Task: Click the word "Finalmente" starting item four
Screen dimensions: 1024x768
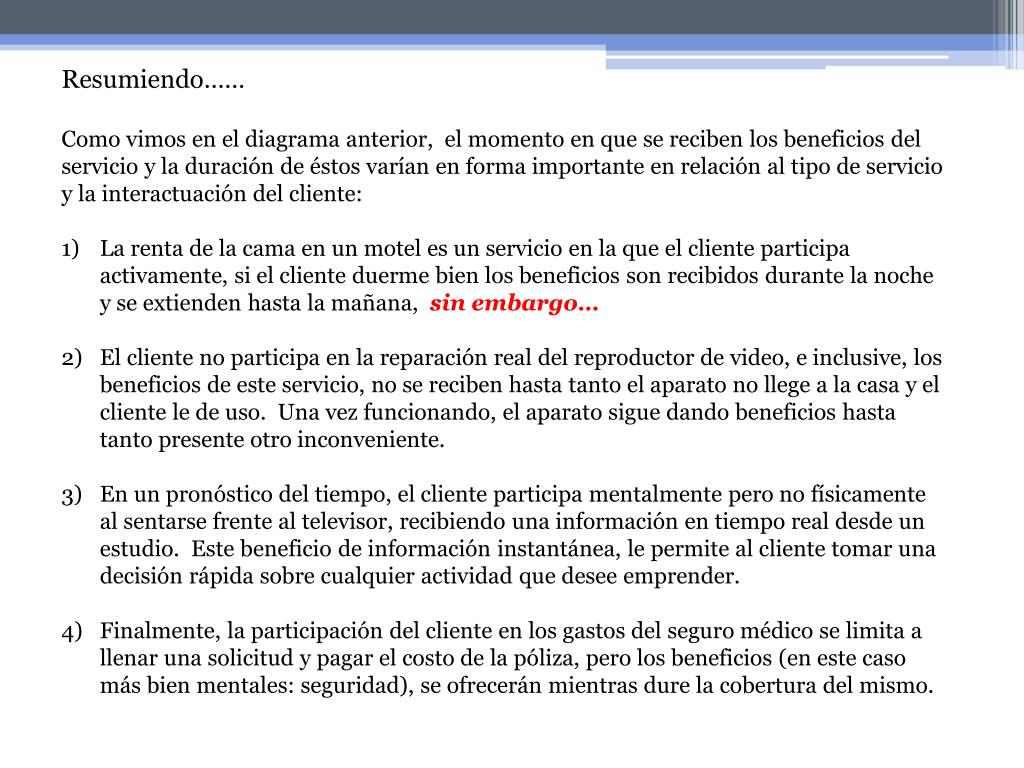Action: pyautogui.click(x=159, y=632)
